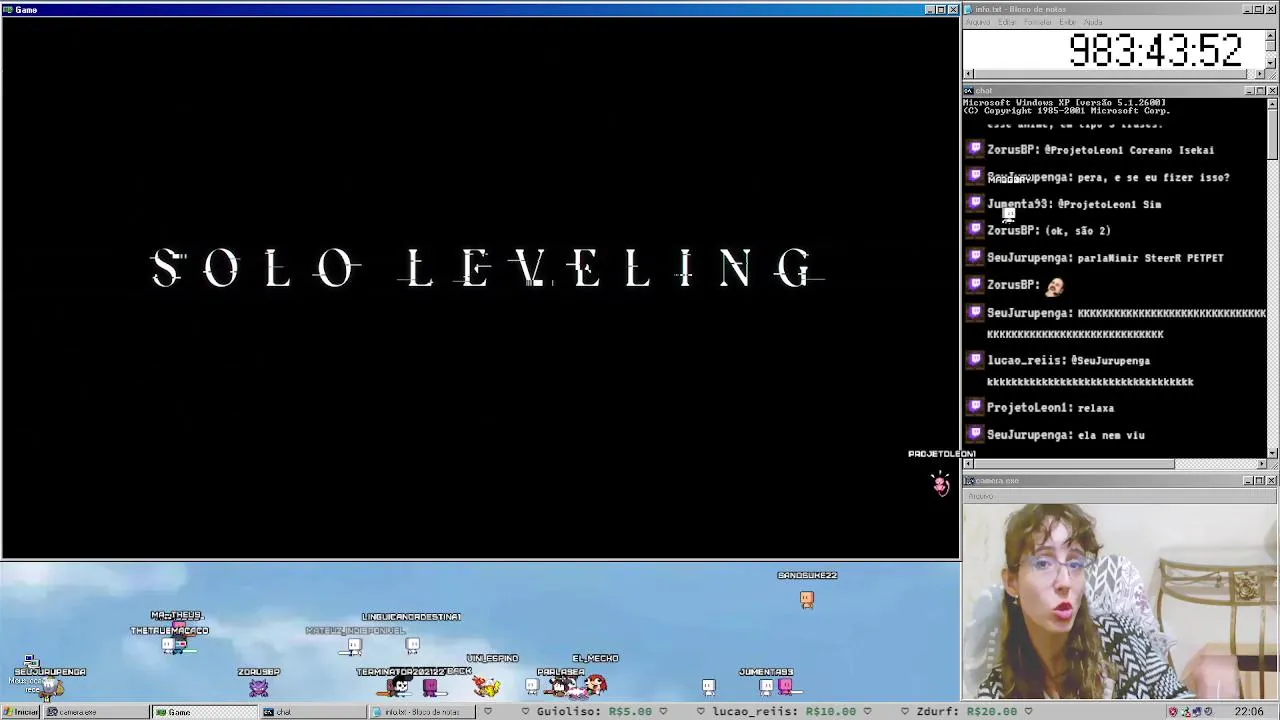Minimize the chat window

[1249, 91]
